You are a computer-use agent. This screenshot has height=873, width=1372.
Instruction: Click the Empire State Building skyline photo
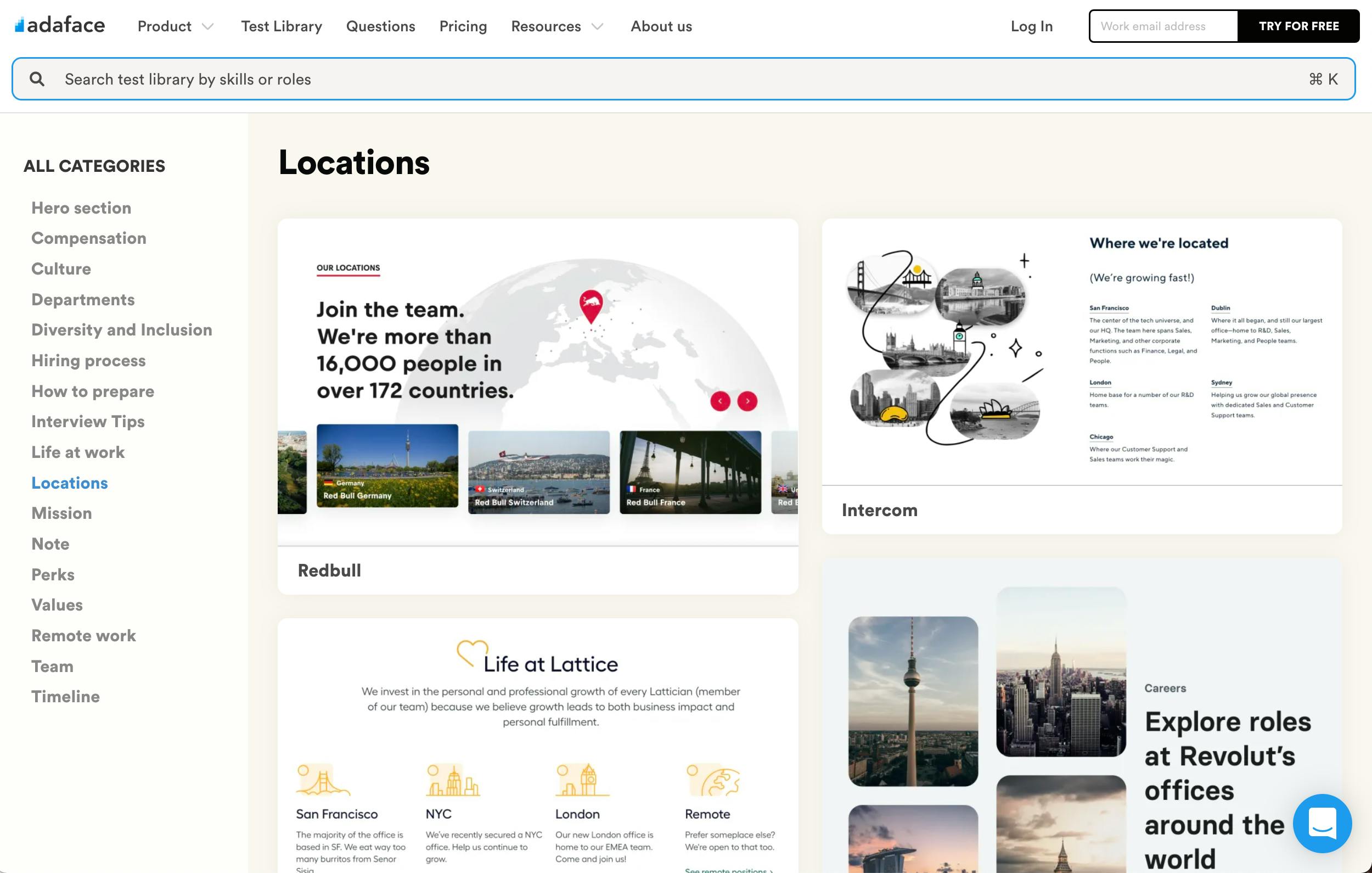(x=1061, y=672)
